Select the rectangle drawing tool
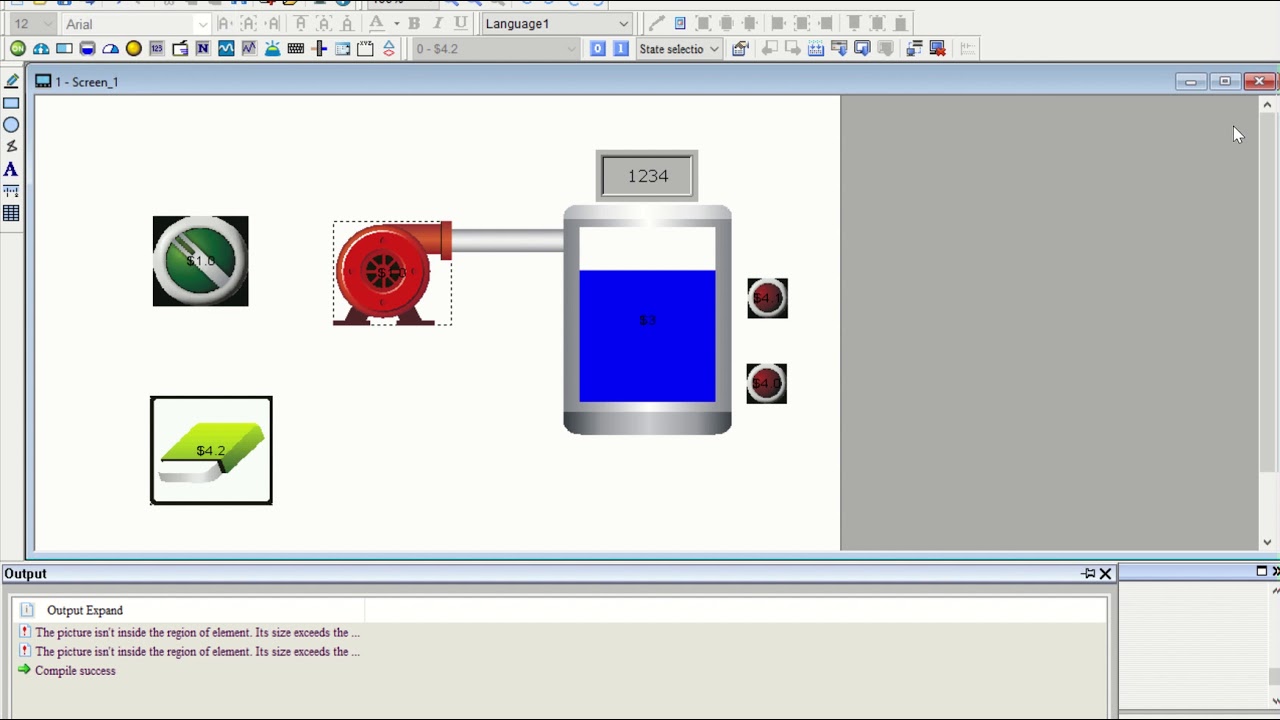 [11, 103]
